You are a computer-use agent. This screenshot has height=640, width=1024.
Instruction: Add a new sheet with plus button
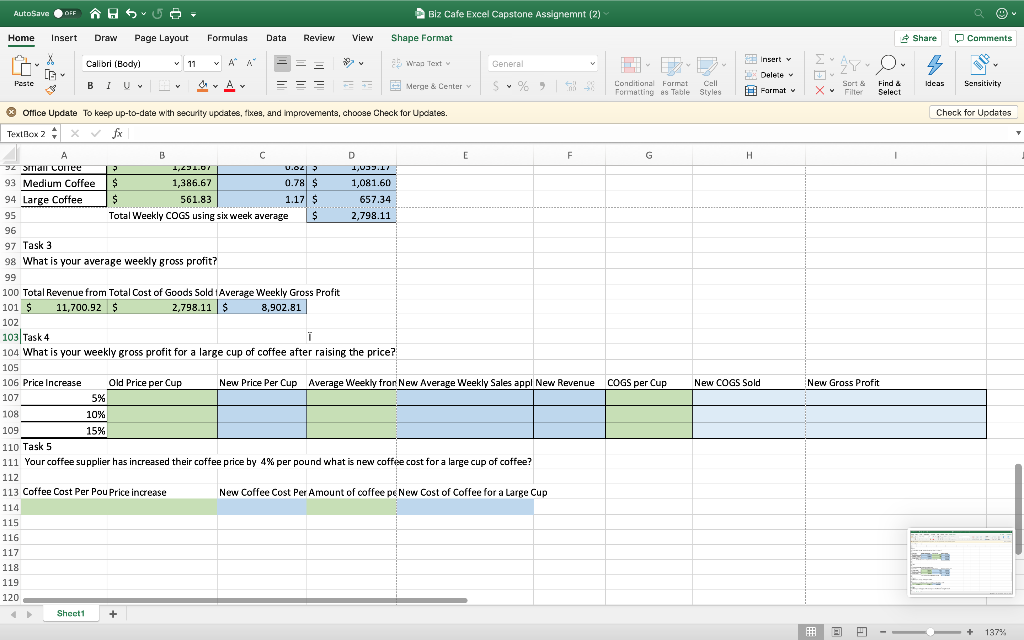click(113, 614)
